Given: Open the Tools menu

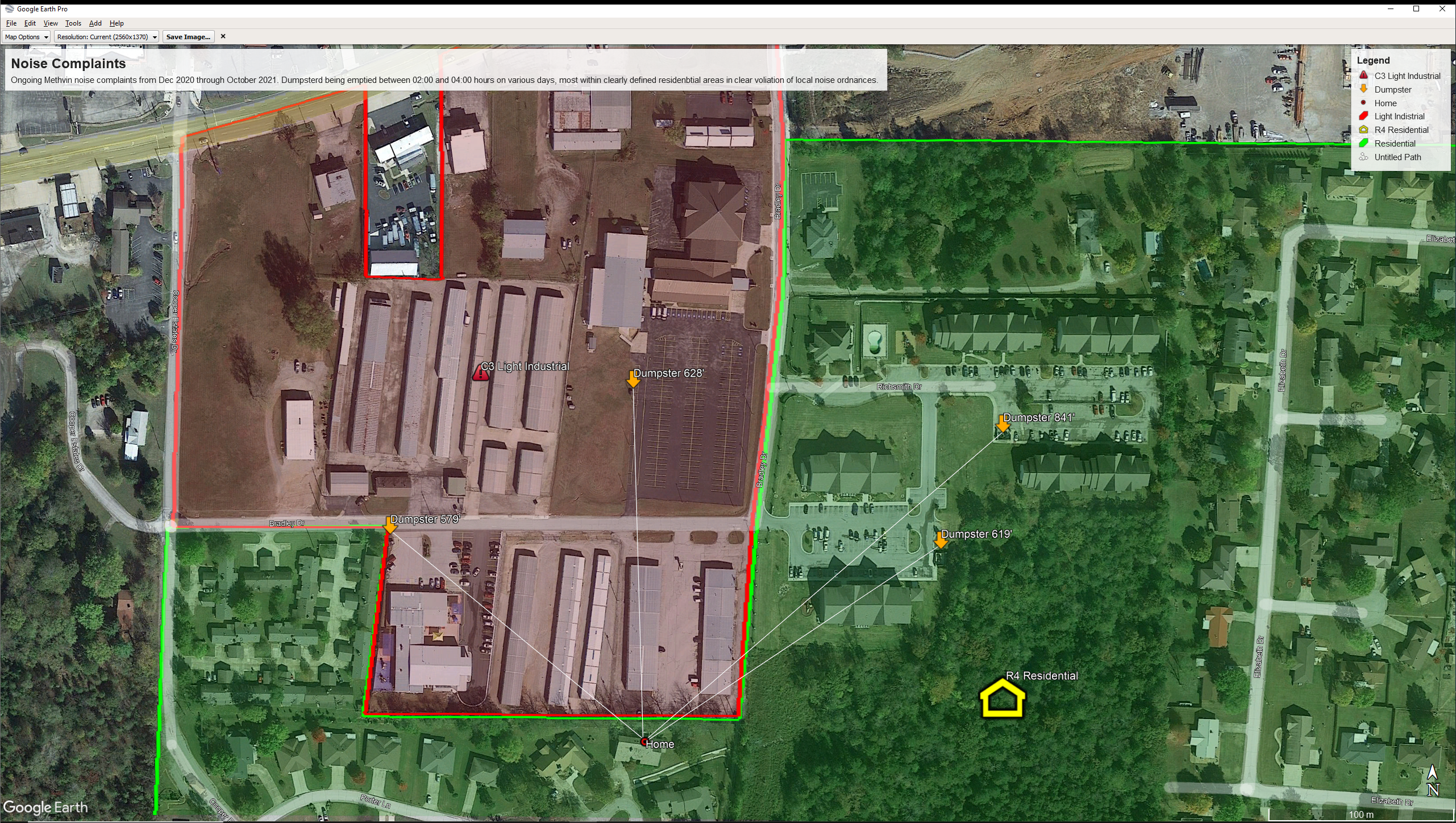Looking at the screenshot, I should pos(73,23).
